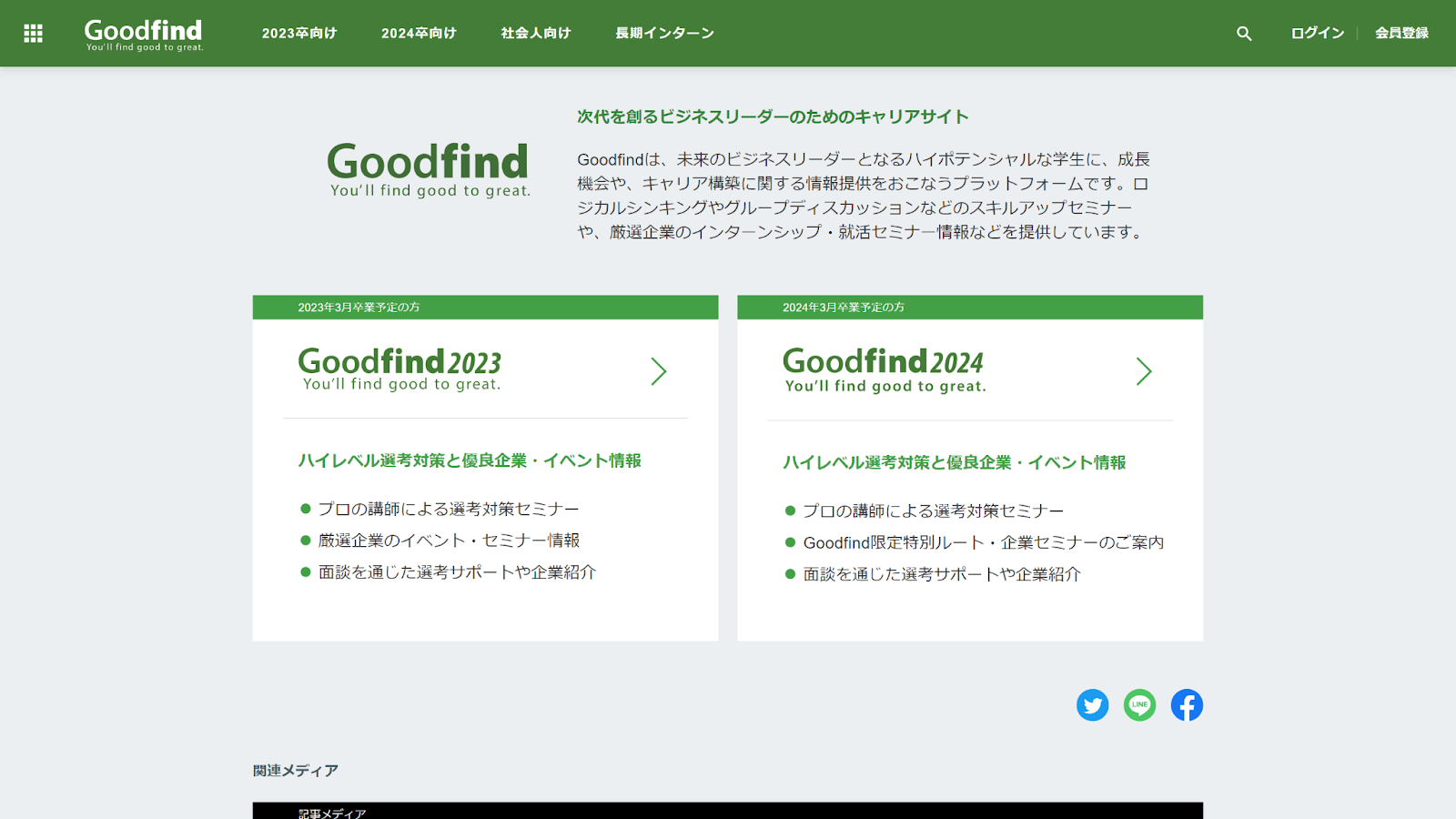Click heading in Goodfind2024 card ハイレベル選考対策
The height and width of the screenshot is (819, 1456).
955,462
